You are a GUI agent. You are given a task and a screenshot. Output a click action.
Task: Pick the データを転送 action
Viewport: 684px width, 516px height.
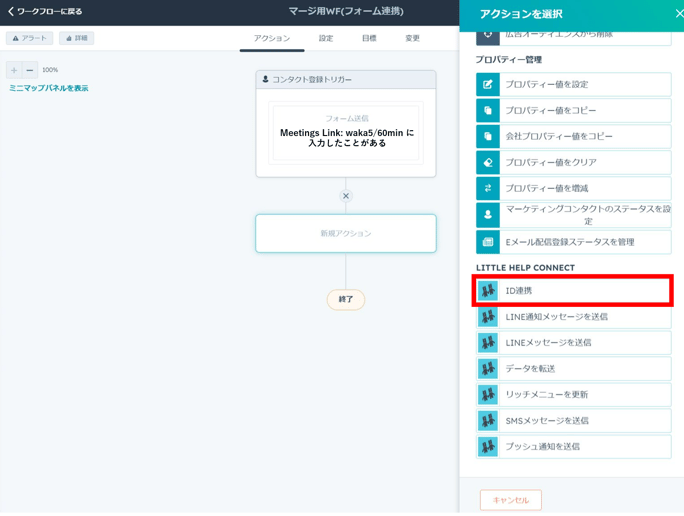click(573, 369)
